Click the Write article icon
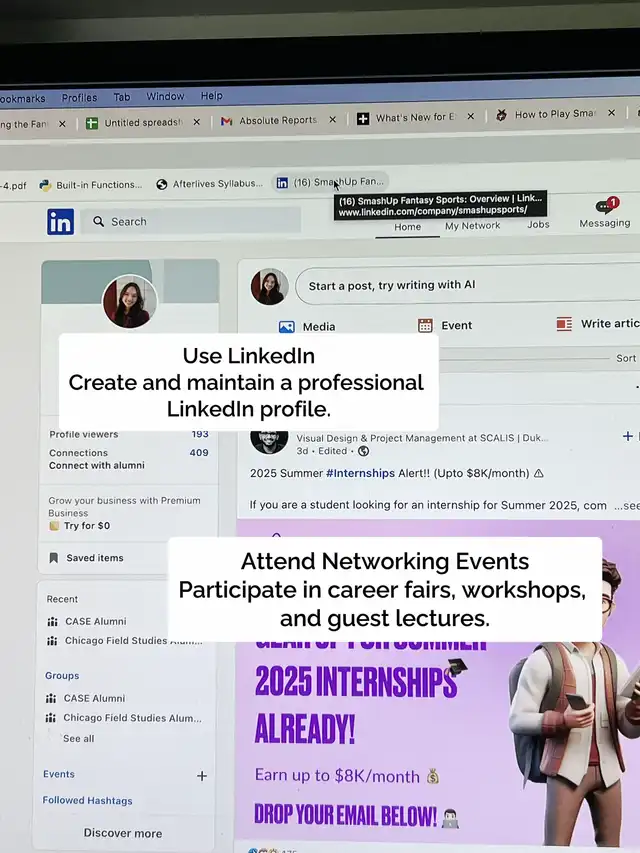Screen dimensions: 640x853 coord(565,324)
